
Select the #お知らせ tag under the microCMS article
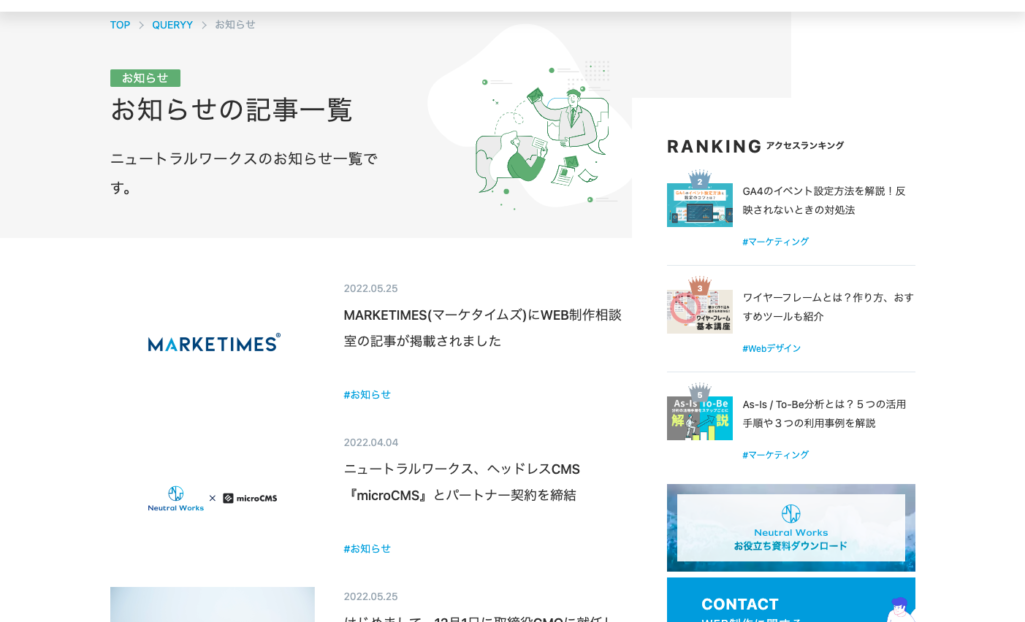pyautogui.click(x=367, y=548)
